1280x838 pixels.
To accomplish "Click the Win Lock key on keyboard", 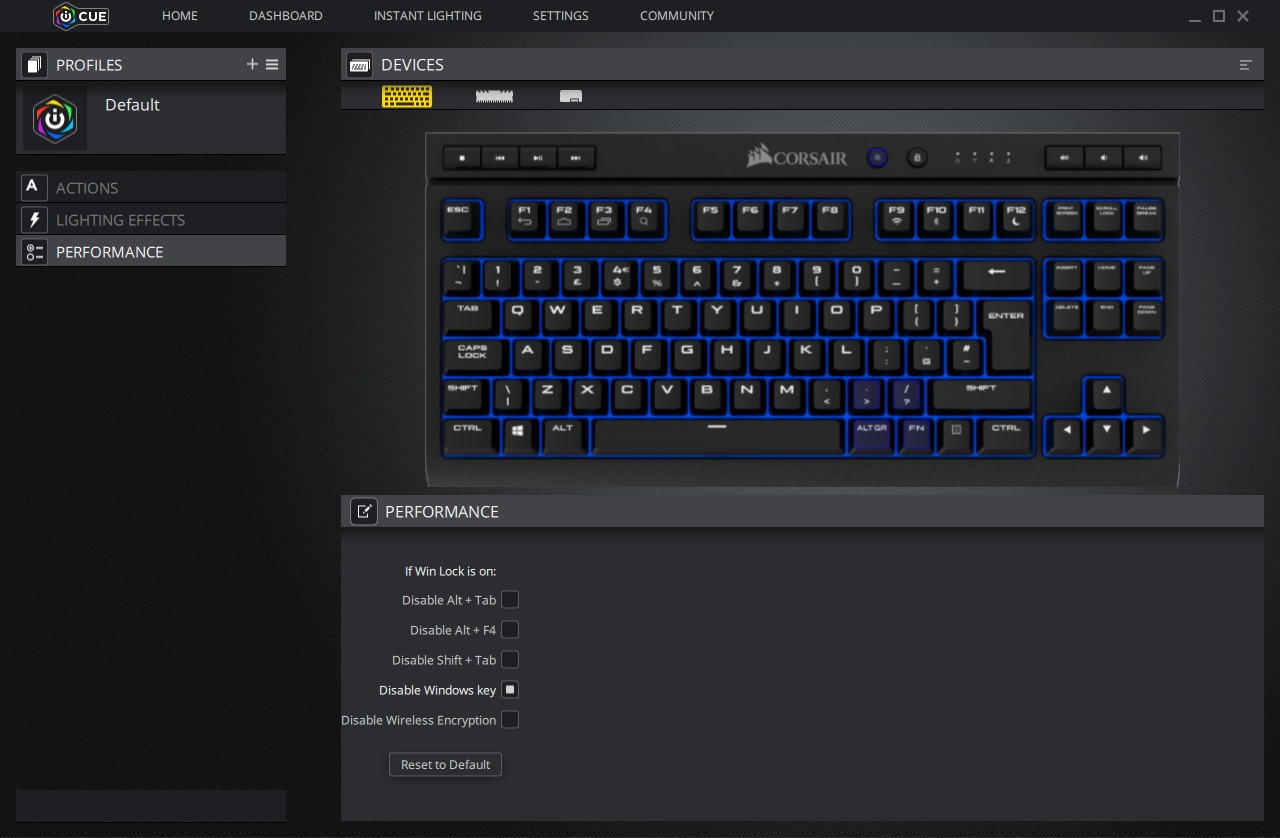I will point(917,158).
